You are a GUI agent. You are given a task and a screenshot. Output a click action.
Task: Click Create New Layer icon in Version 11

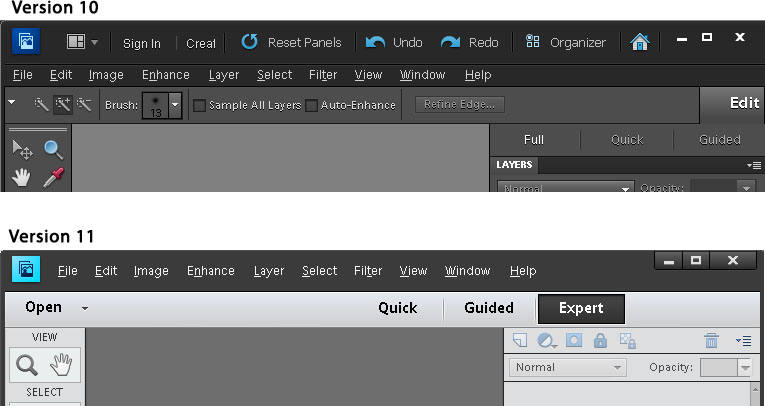click(521, 340)
